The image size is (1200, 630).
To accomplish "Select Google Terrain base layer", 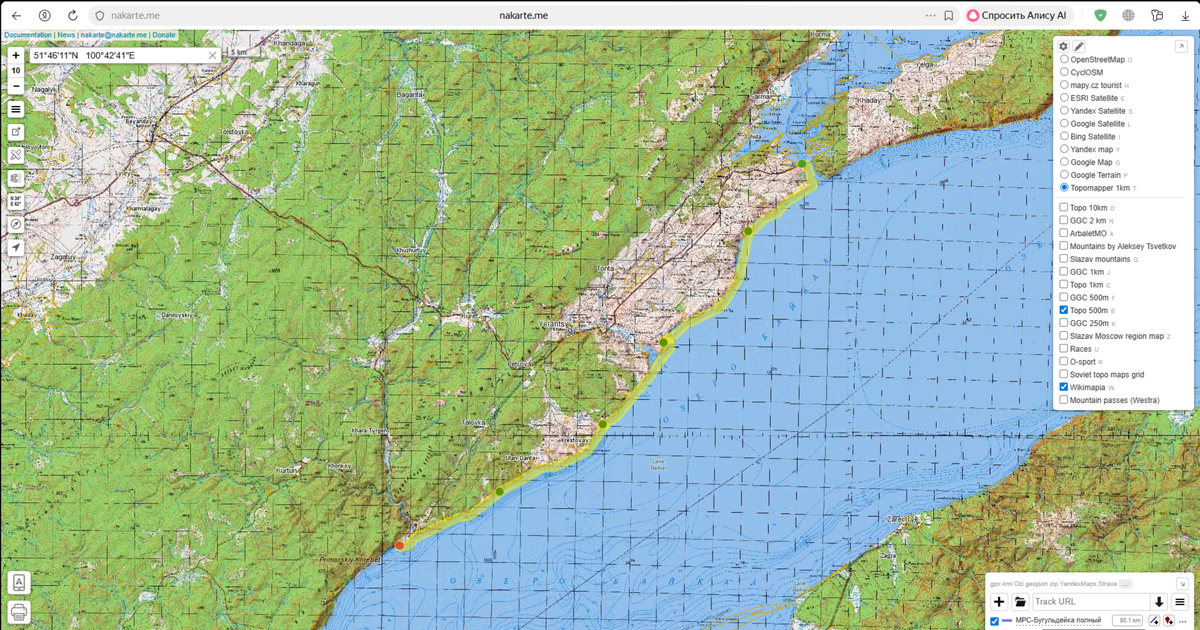I will point(1064,175).
